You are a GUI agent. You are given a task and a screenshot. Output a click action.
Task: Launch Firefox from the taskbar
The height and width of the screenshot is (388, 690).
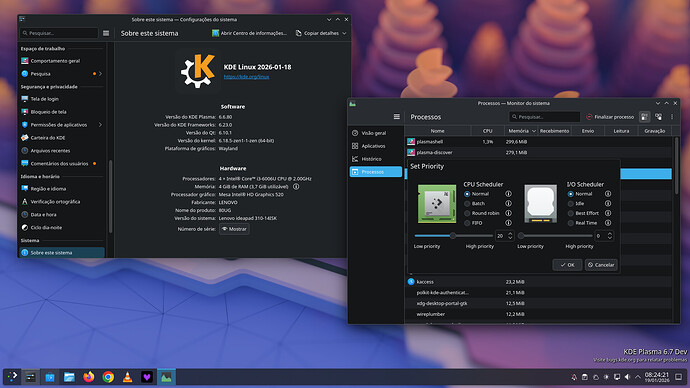point(88,377)
